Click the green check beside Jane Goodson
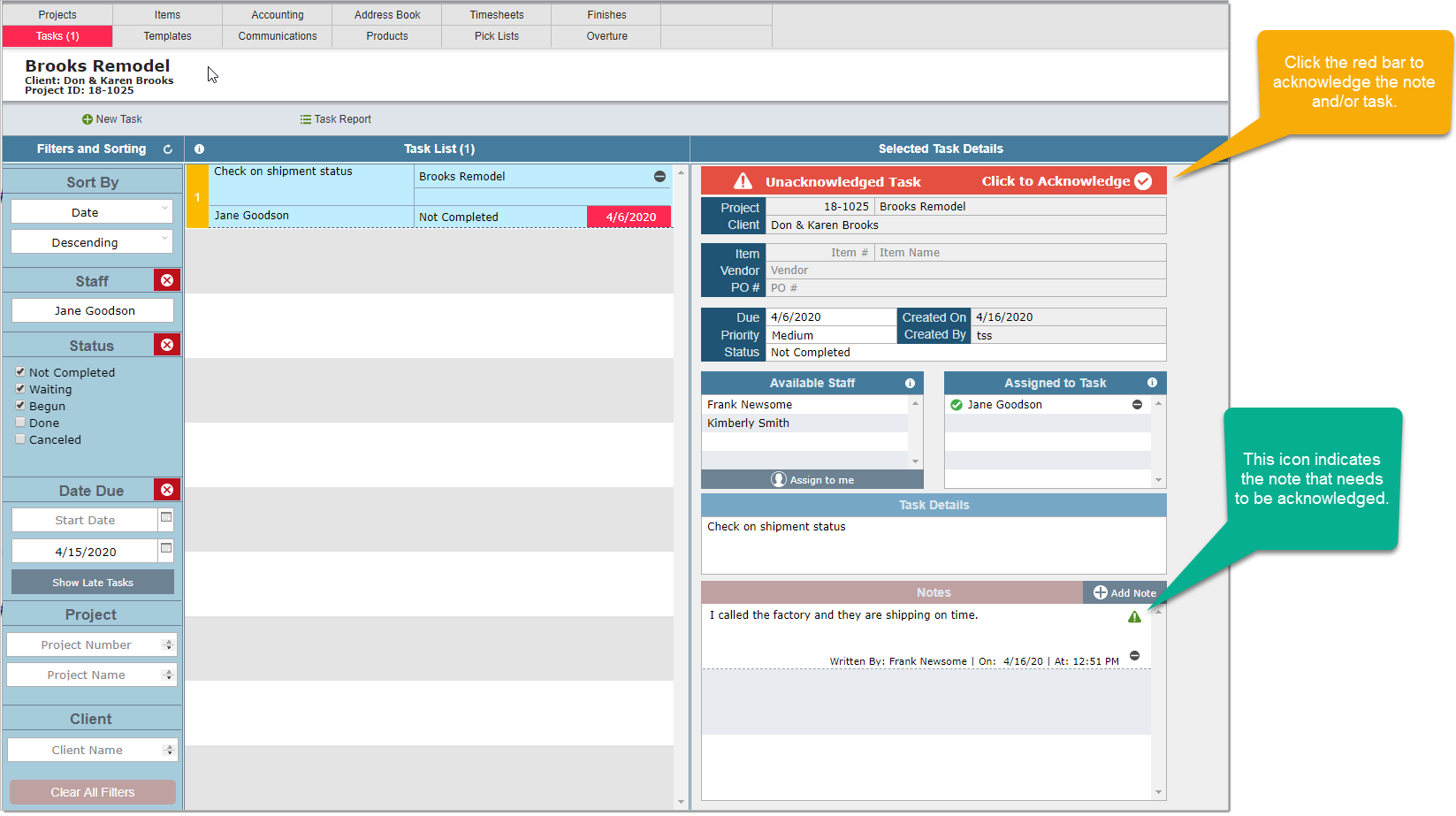This screenshot has height=816, width=1456. [957, 405]
